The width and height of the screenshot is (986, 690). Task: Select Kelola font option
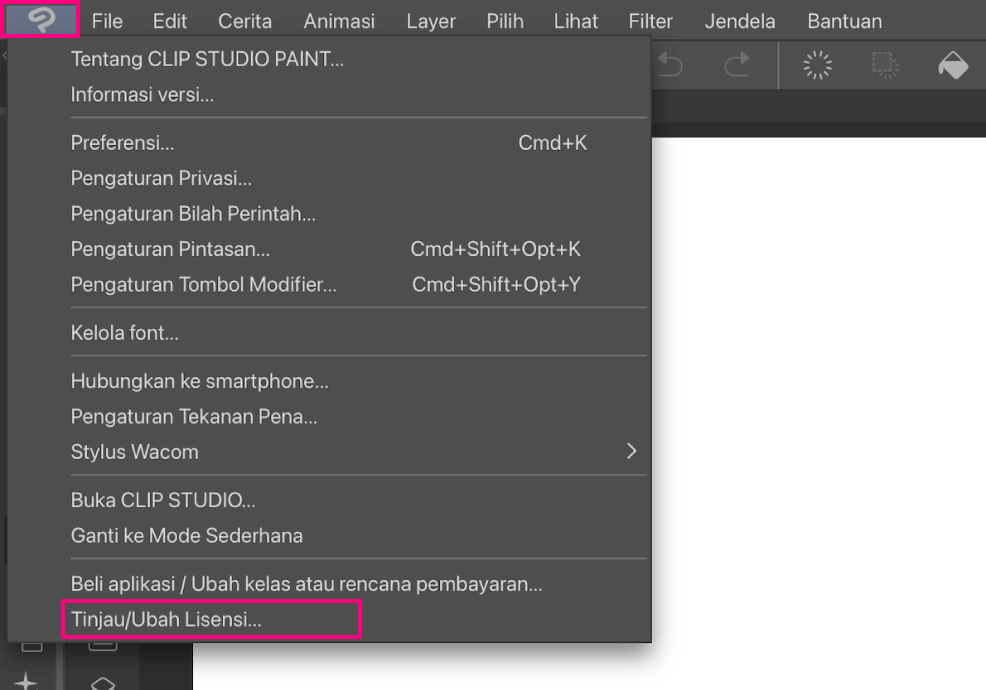point(125,333)
